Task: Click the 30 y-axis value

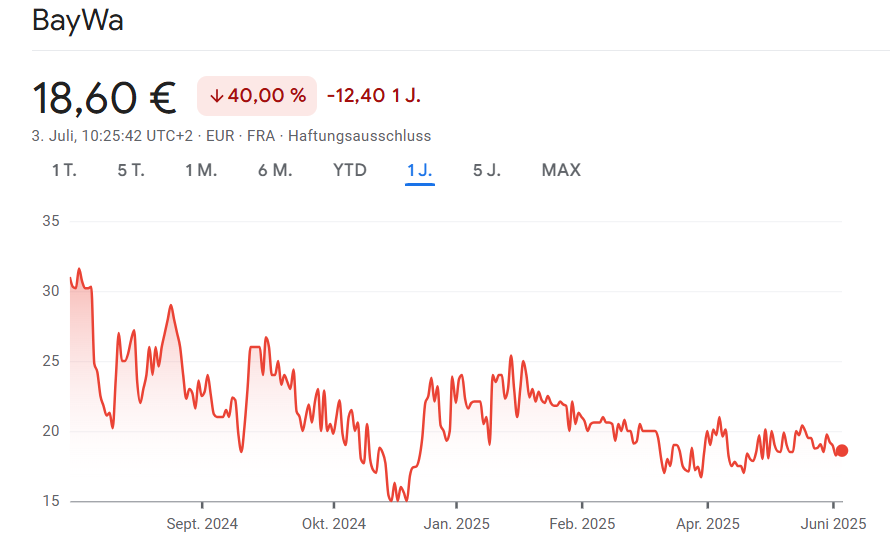Action: [x=51, y=291]
